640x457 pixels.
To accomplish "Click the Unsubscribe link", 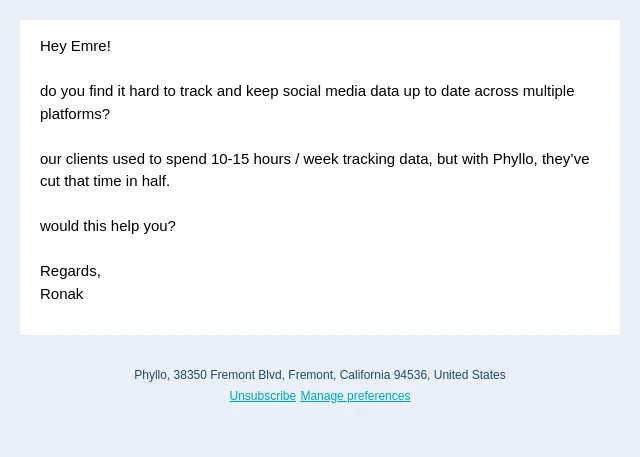I will click(x=262, y=396).
